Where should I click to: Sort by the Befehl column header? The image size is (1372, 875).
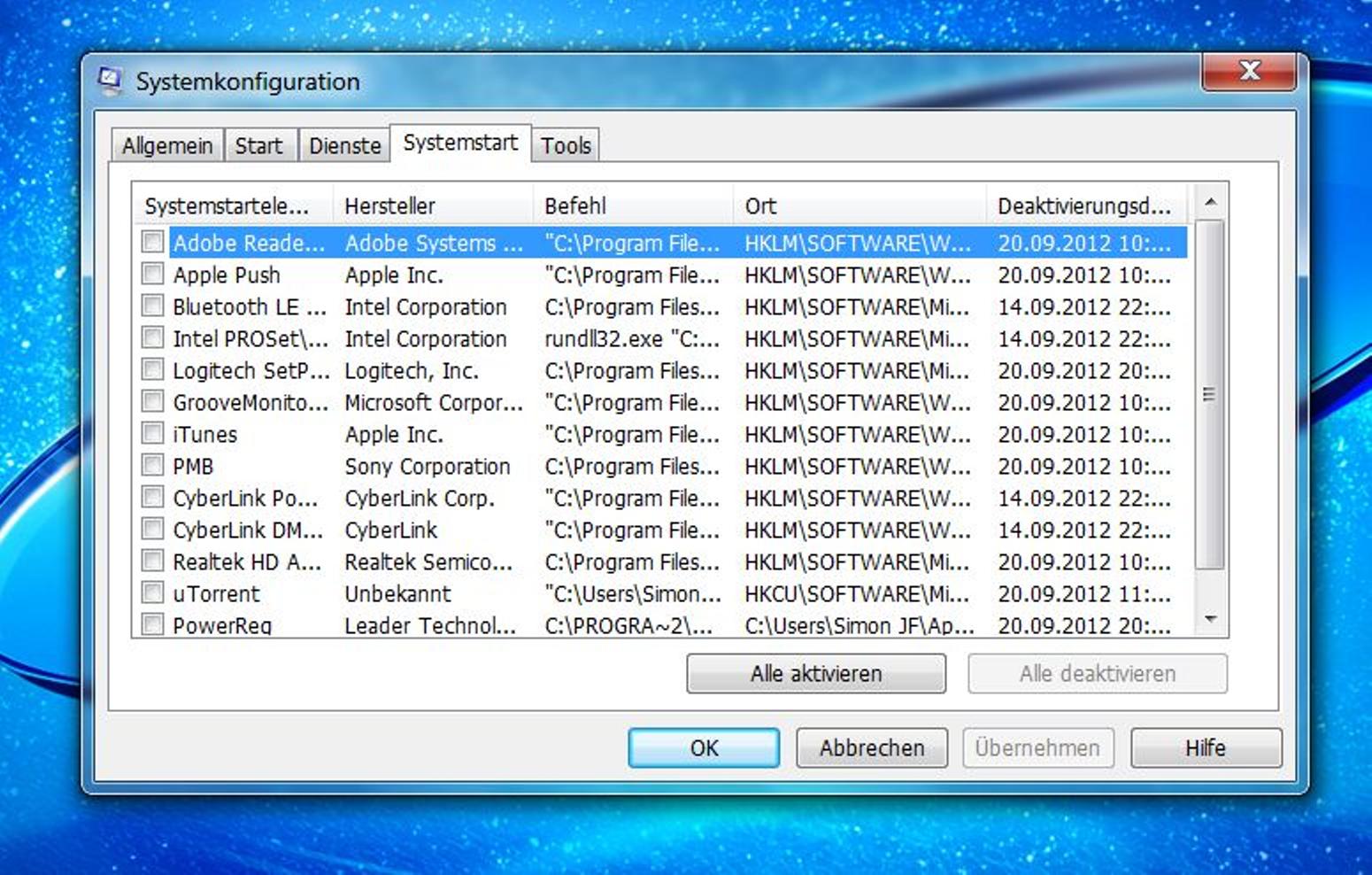pyautogui.click(x=634, y=205)
